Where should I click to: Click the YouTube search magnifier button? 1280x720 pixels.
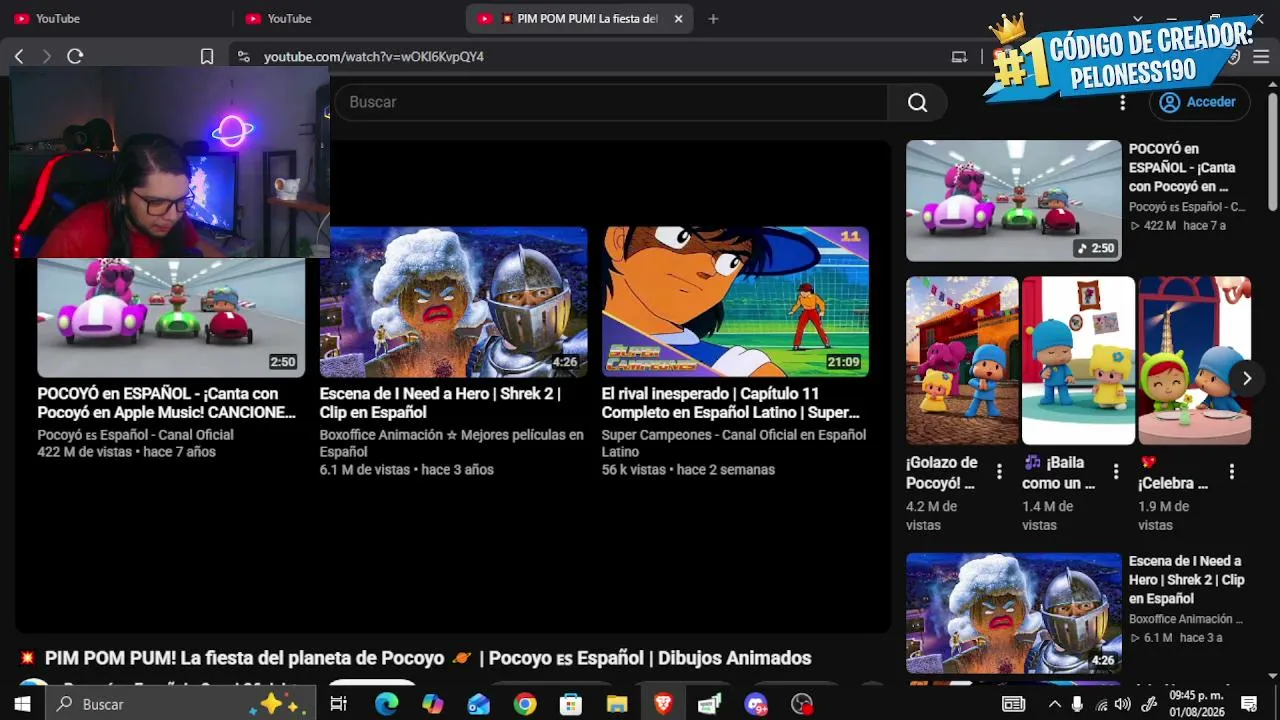[x=917, y=102]
